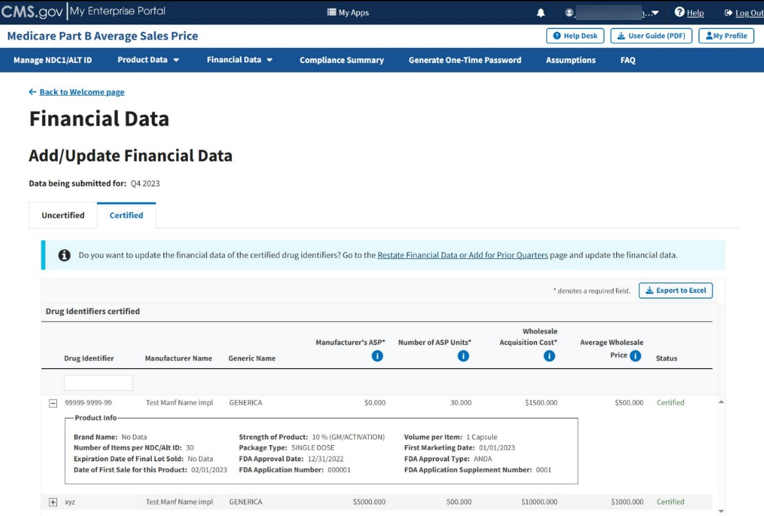Open the user account profile icon

(x=569, y=13)
